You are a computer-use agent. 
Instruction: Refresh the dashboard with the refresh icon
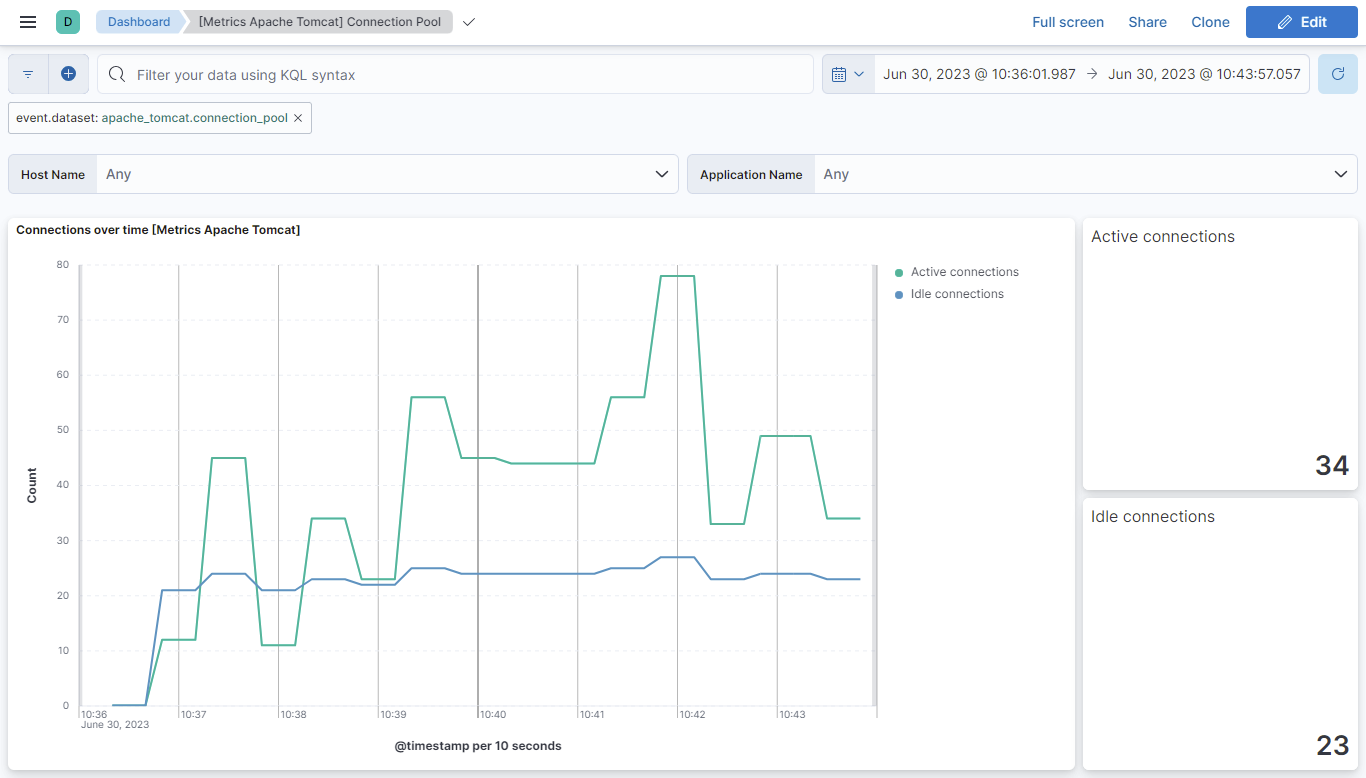[1337, 73]
